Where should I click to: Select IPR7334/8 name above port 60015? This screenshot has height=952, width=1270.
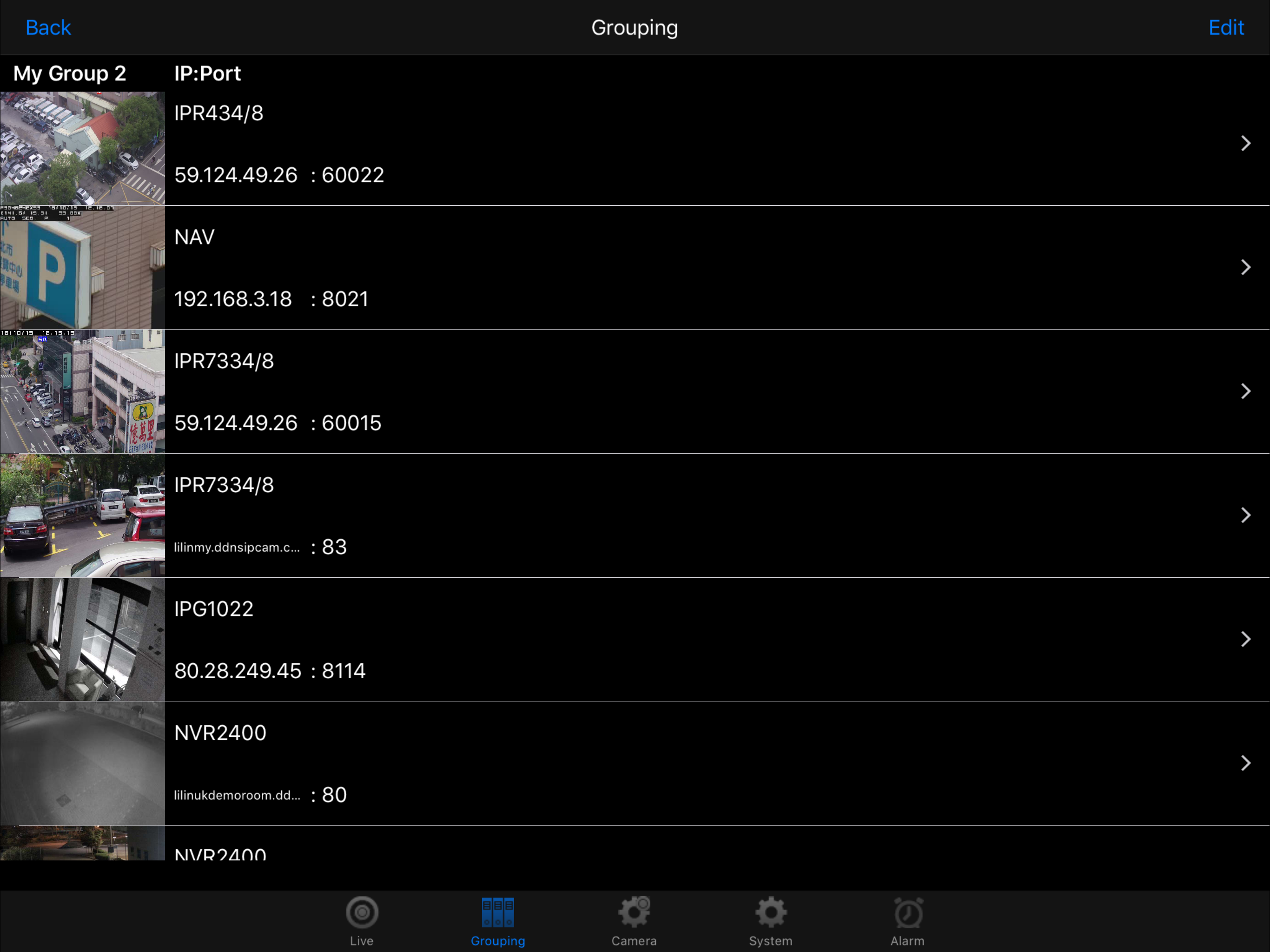pyautogui.click(x=224, y=362)
